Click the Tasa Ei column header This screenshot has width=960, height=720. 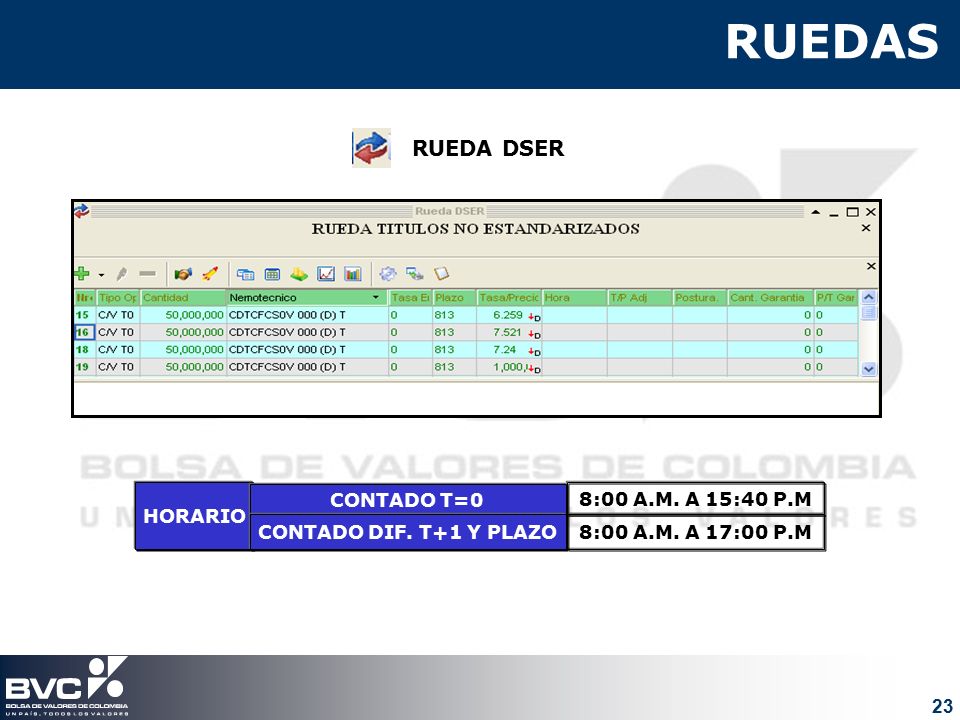[x=410, y=298]
